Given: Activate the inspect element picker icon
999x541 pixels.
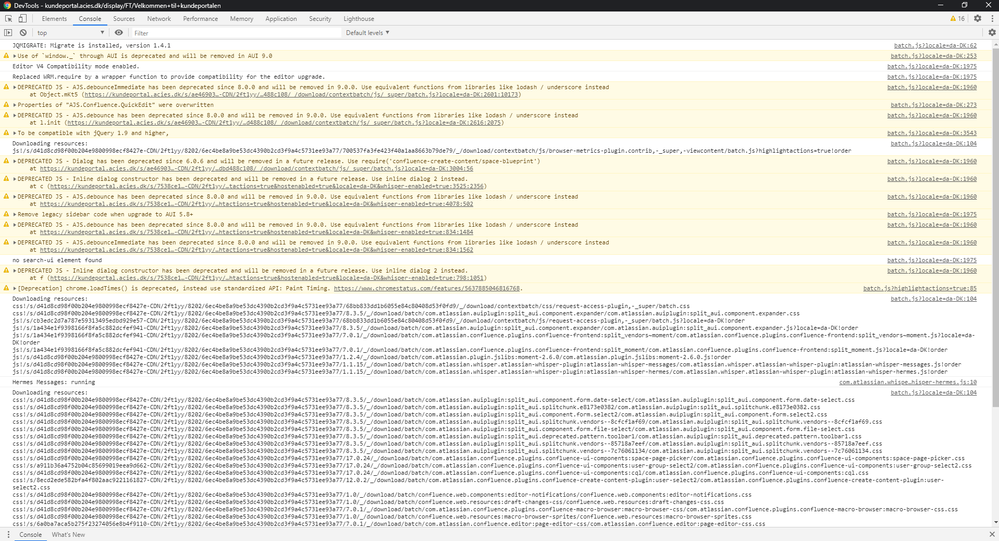Looking at the screenshot, I should pyautogui.click(x=9, y=18).
